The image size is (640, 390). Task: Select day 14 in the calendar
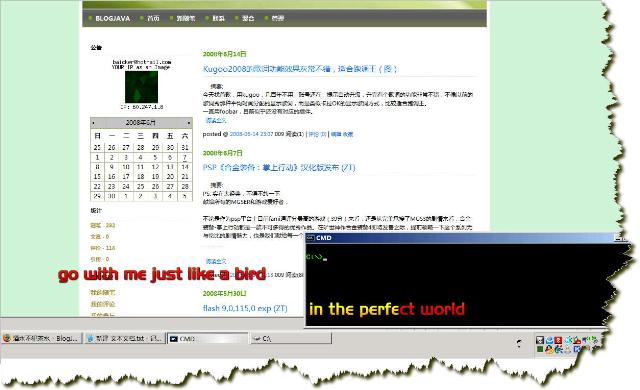(185, 167)
